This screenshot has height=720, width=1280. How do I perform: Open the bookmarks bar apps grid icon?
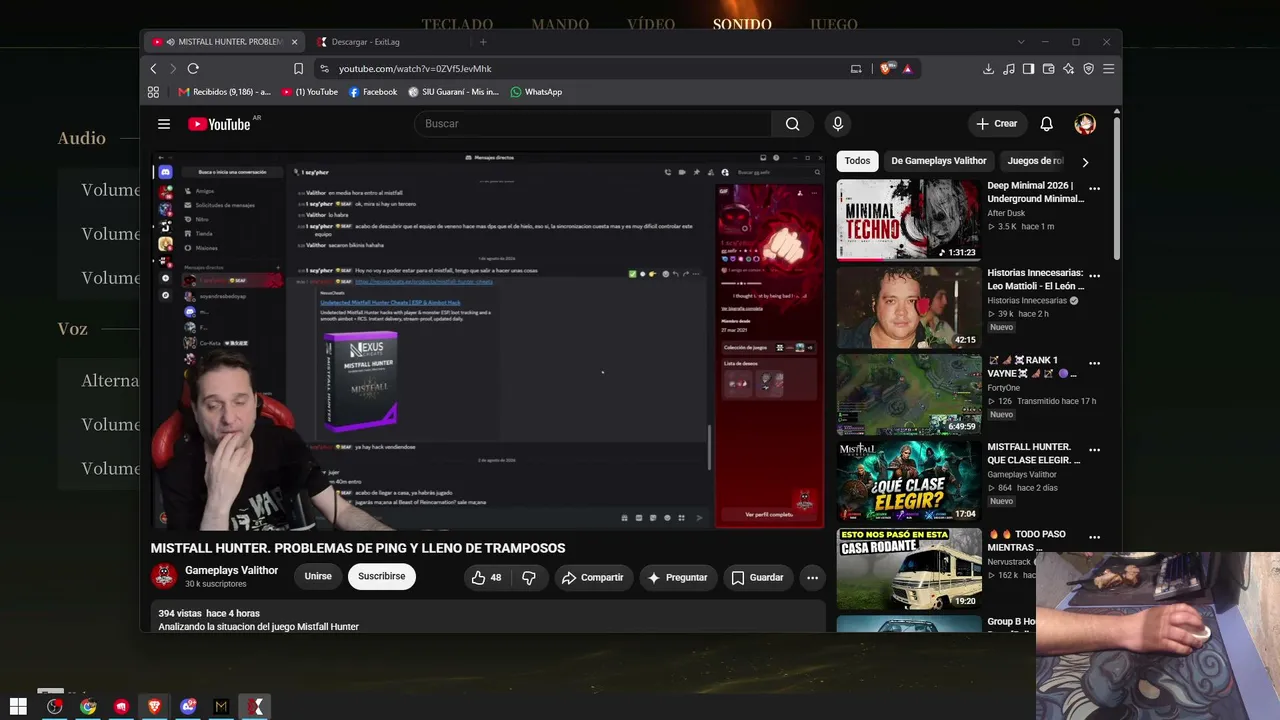click(153, 92)
